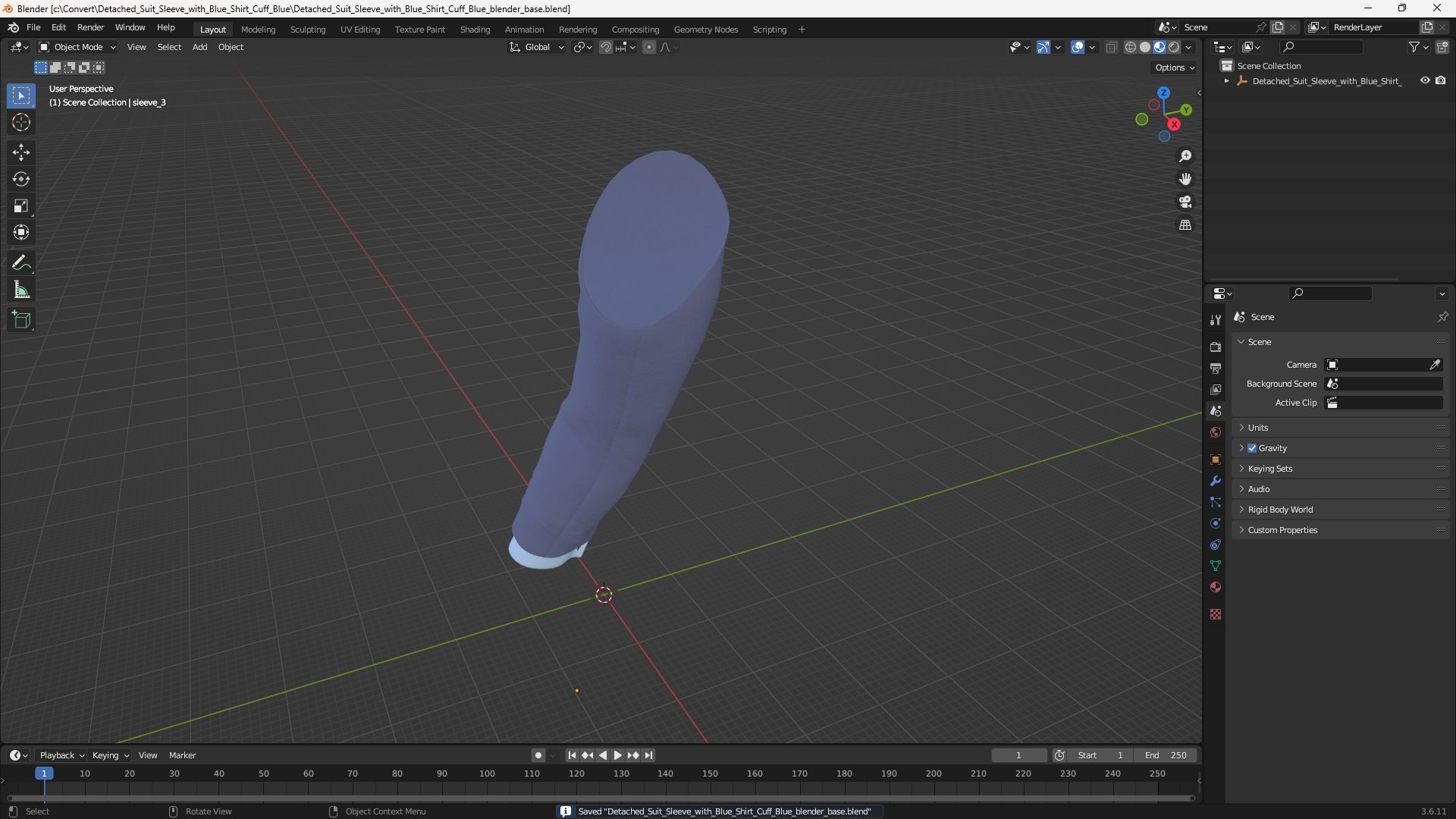Switch between perspective and orthographic view
This screenshot has height=819, width=1456.
click(x=1185, y=225)
